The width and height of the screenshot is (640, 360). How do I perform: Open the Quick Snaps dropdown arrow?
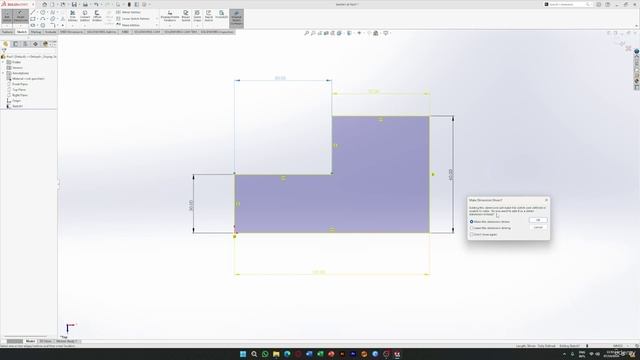(197, 25)
